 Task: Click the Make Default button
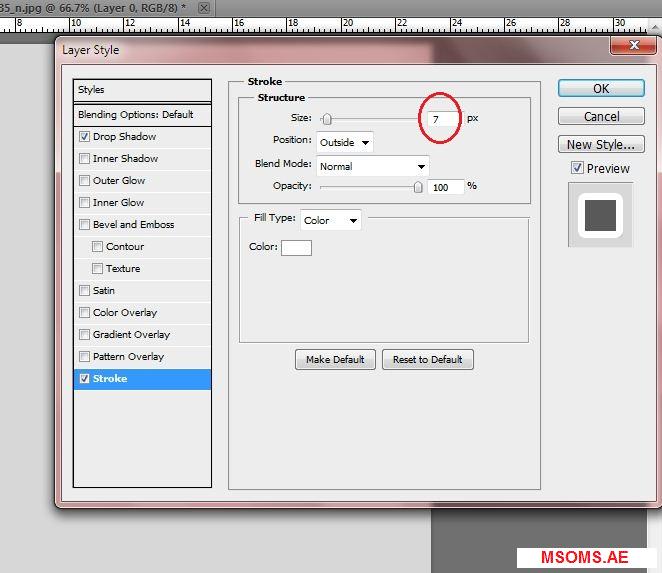coord(335,360)
